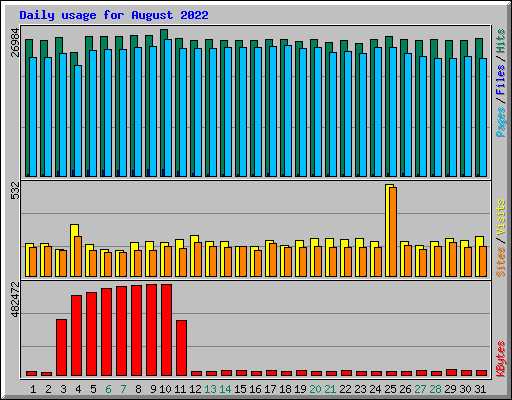Viewport: 512px width, 400px height.
Task: Select the 482472 KBytes scale label
Action: coord(15,300)
